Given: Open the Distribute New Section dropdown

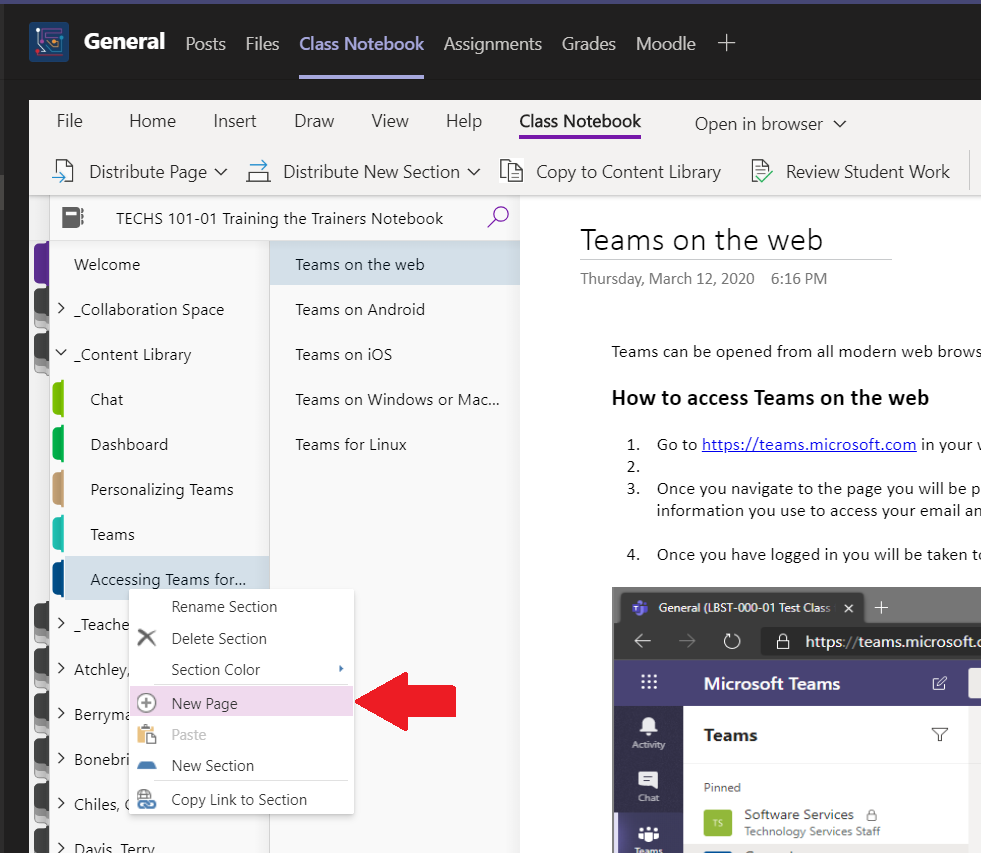Looking at the screenshot, I should click(x=473, y=172).
